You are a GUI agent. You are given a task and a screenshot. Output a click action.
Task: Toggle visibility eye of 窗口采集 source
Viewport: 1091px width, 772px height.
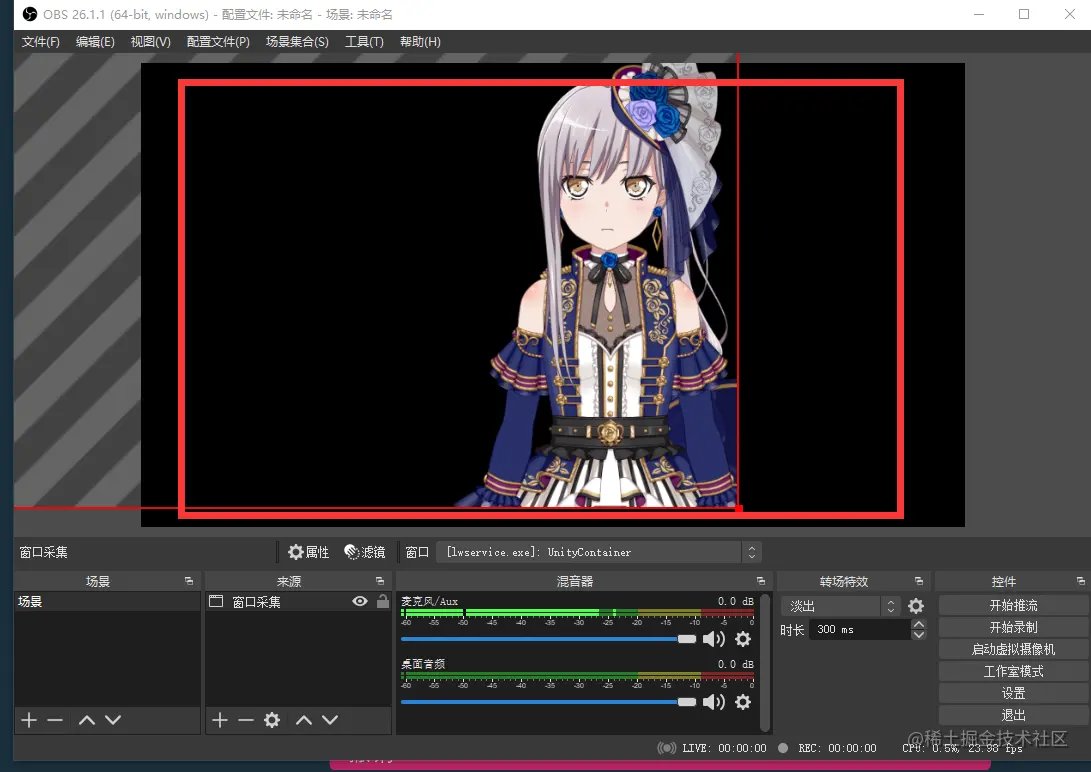coord(360,602)
